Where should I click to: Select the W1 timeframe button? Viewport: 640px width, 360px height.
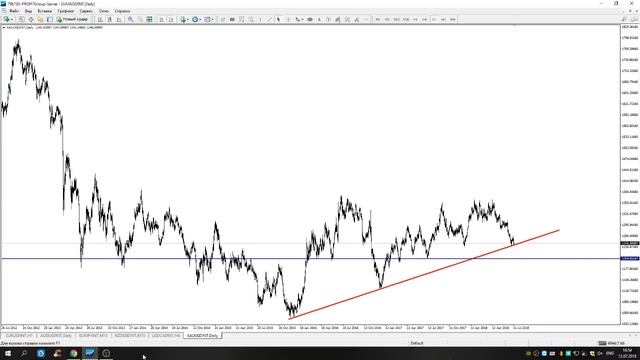[443, 19]
